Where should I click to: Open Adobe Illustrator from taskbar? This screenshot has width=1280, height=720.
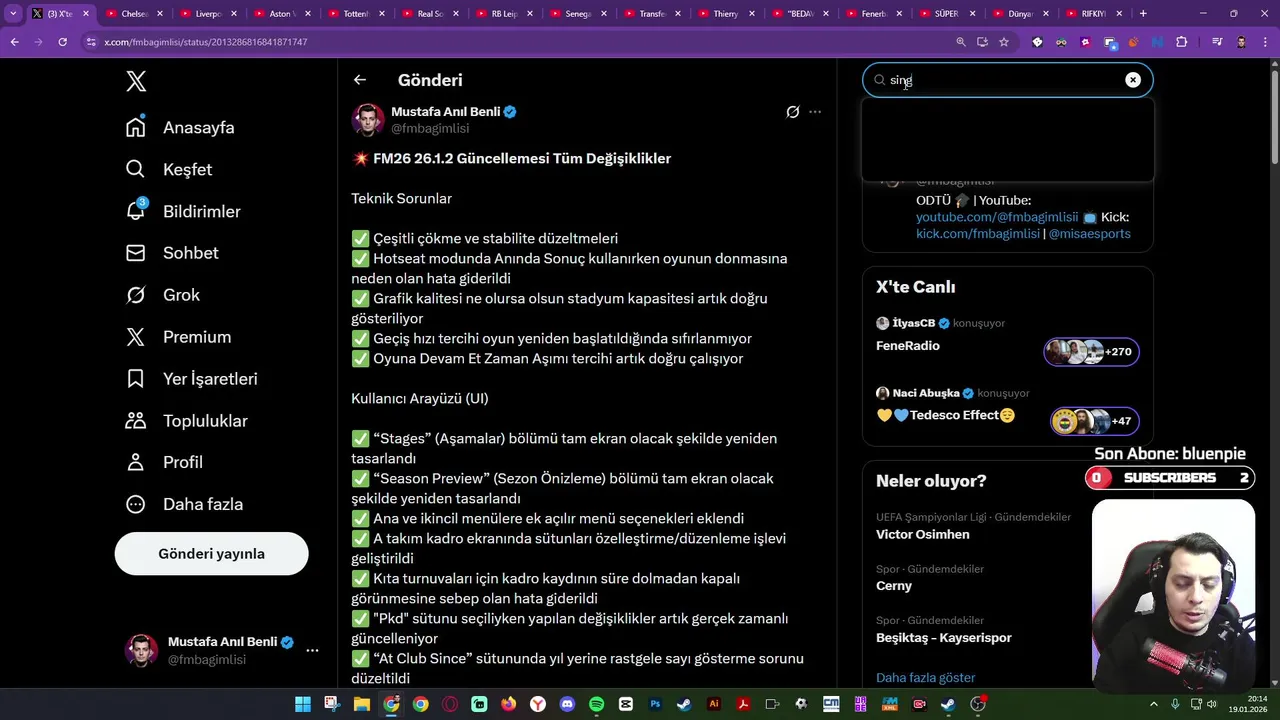point(714,704)
